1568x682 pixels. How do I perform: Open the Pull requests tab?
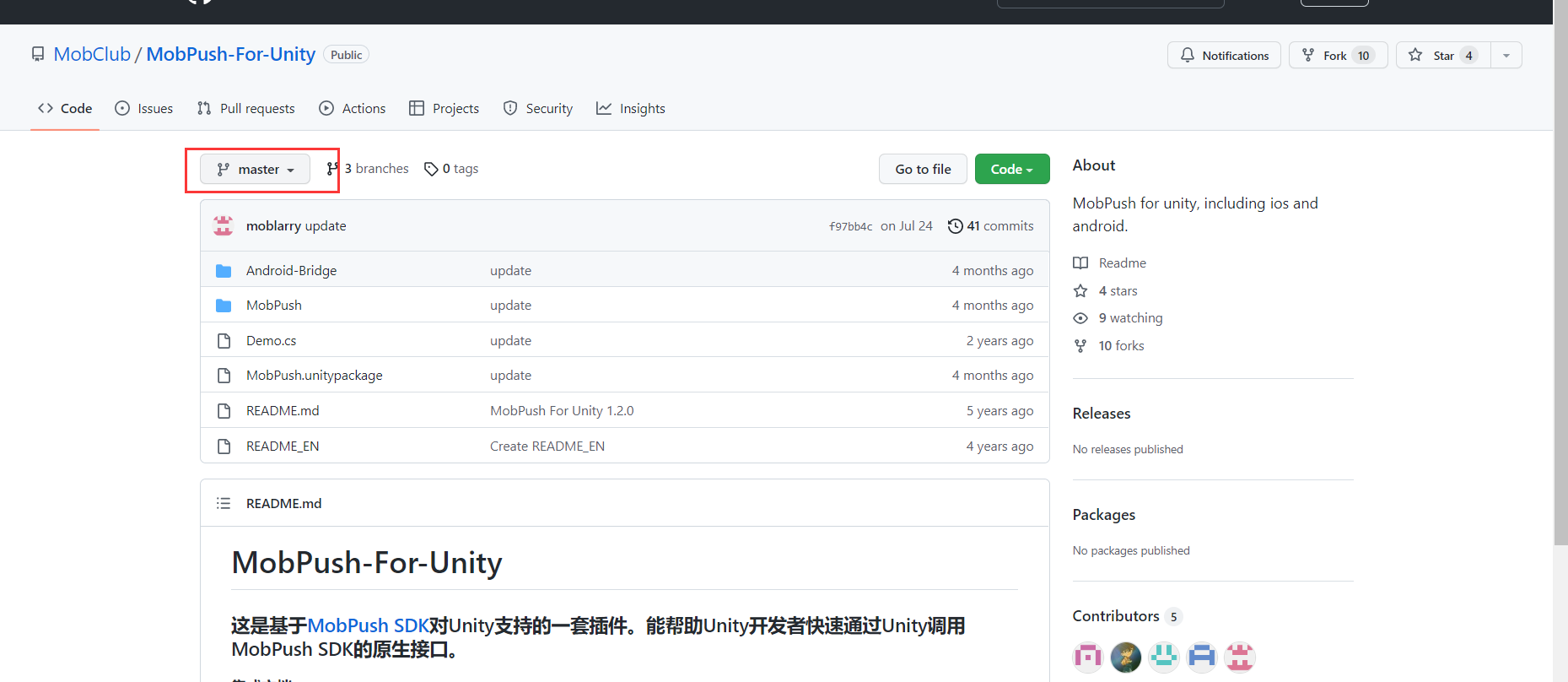246,108
